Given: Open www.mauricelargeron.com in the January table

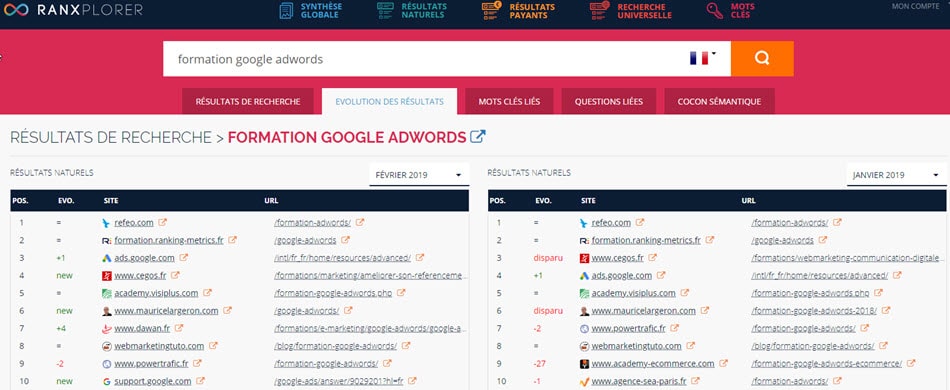Looking at the screenshot, I should 644,311.
